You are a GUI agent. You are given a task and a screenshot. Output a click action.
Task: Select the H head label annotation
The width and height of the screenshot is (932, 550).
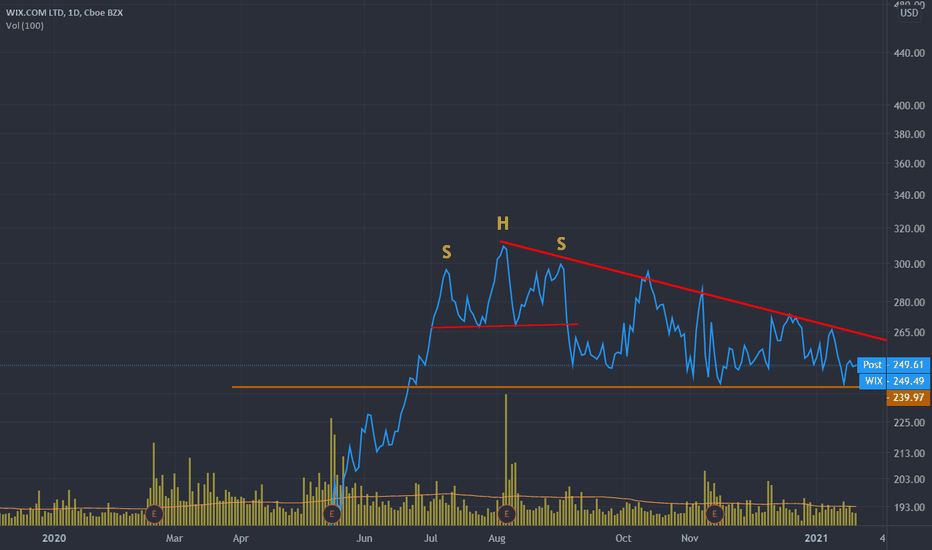(503, 224)
